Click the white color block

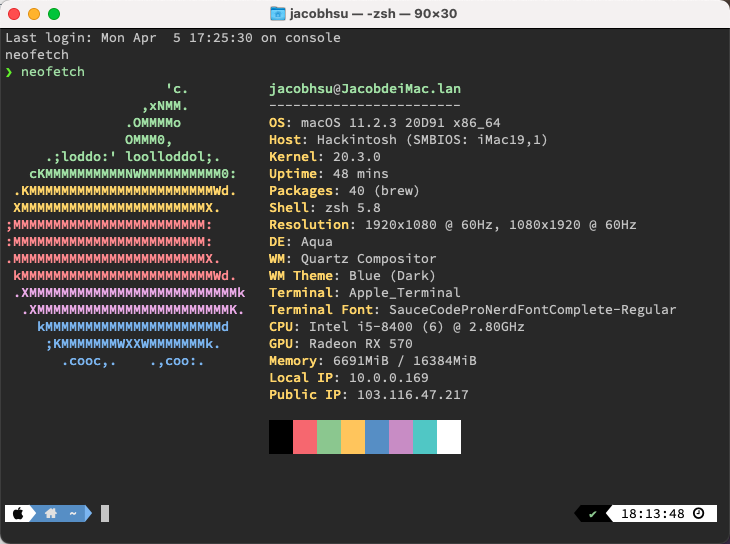click(x=449, y=437)
